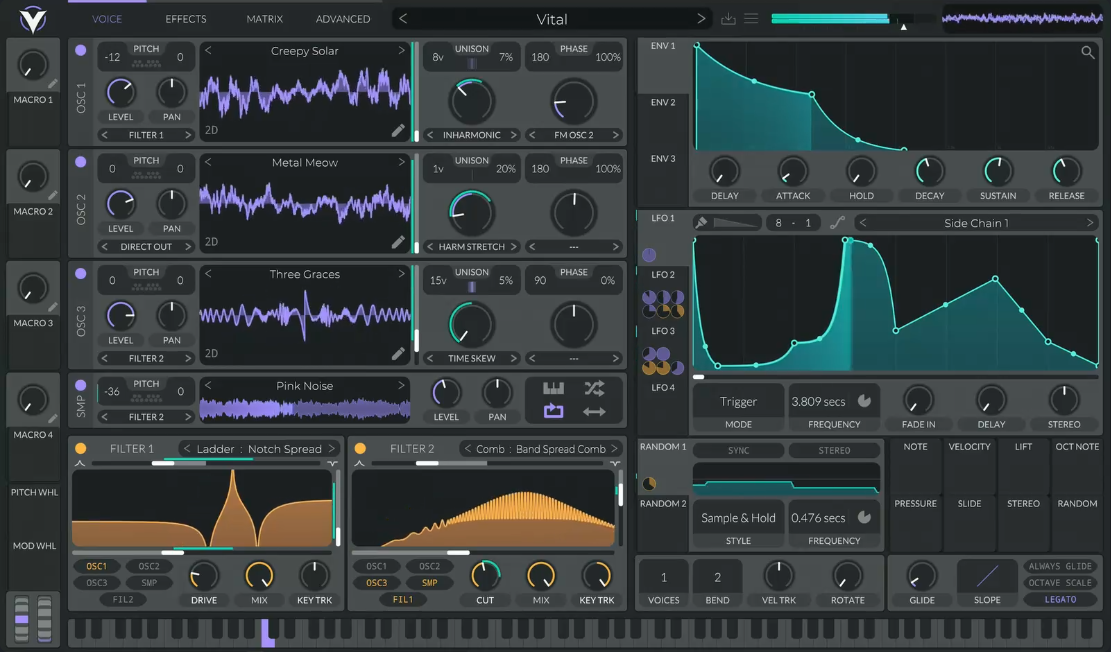Enable sample random shuffle icon
Screen dimensions: 1111x652
594,388
